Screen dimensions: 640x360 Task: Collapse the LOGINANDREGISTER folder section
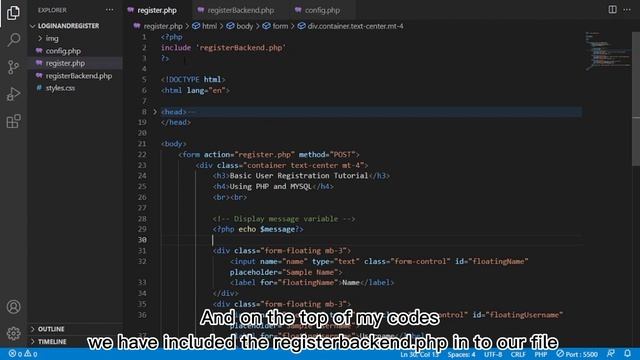pyautogui.click(x=69, y=26)
